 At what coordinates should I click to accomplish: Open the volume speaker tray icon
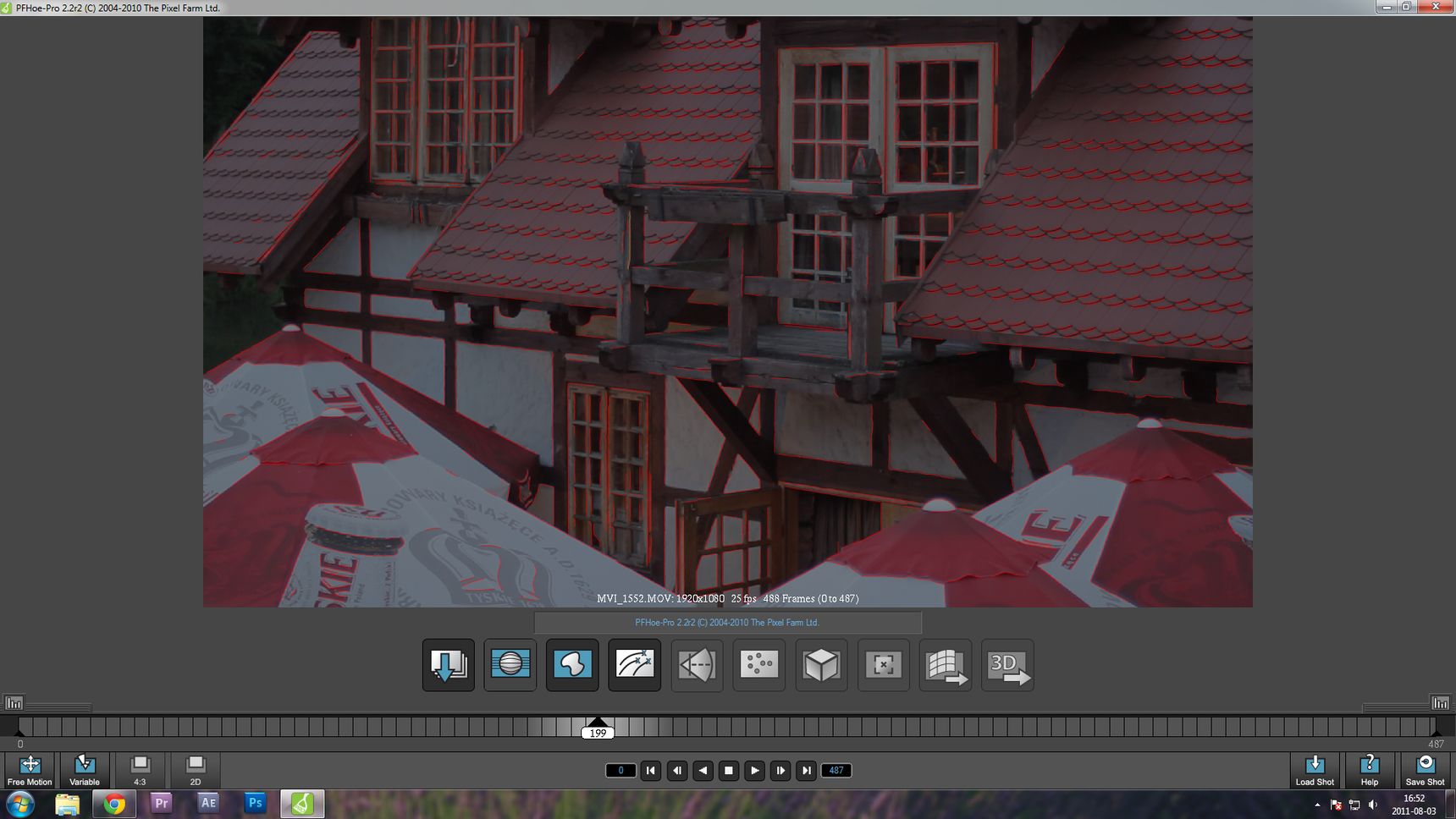[x=1373, y=805]
